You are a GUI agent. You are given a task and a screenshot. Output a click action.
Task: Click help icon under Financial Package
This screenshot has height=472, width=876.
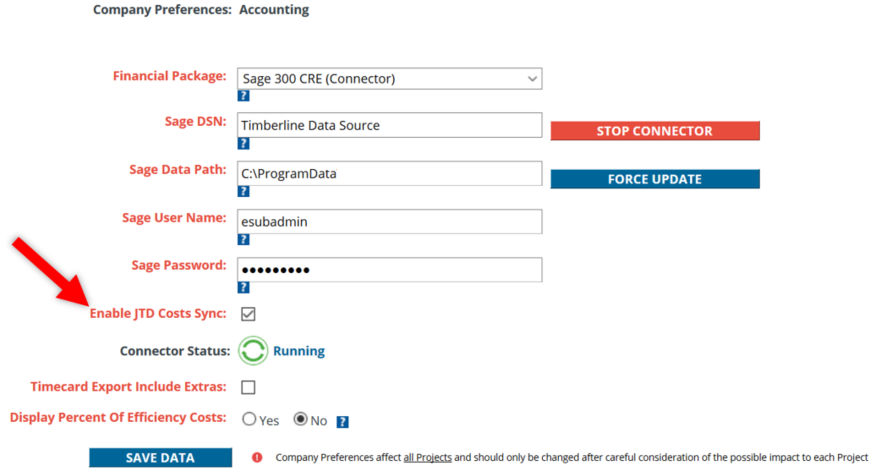point(244,96)
